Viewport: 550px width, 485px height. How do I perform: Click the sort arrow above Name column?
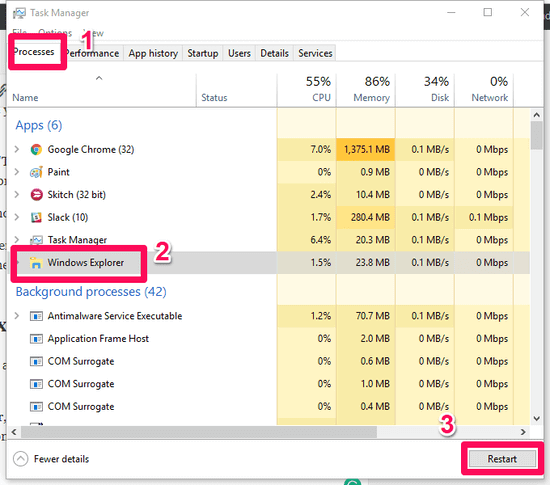click(x=99, y=78)
